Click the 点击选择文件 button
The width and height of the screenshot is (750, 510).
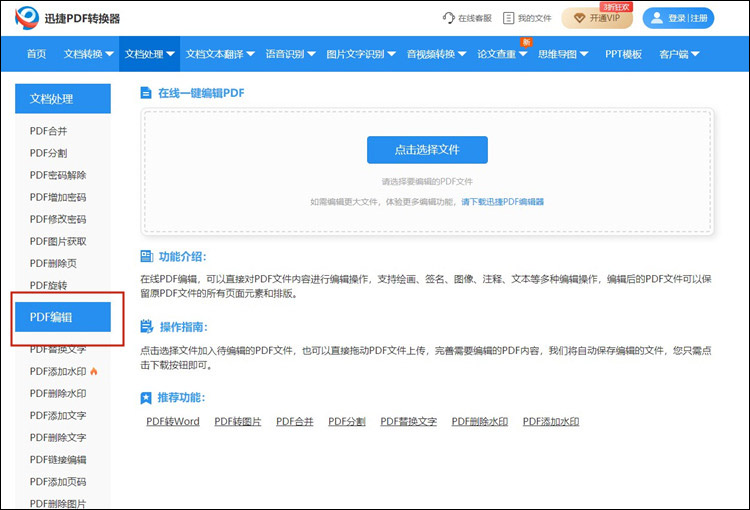pos(427,150)
